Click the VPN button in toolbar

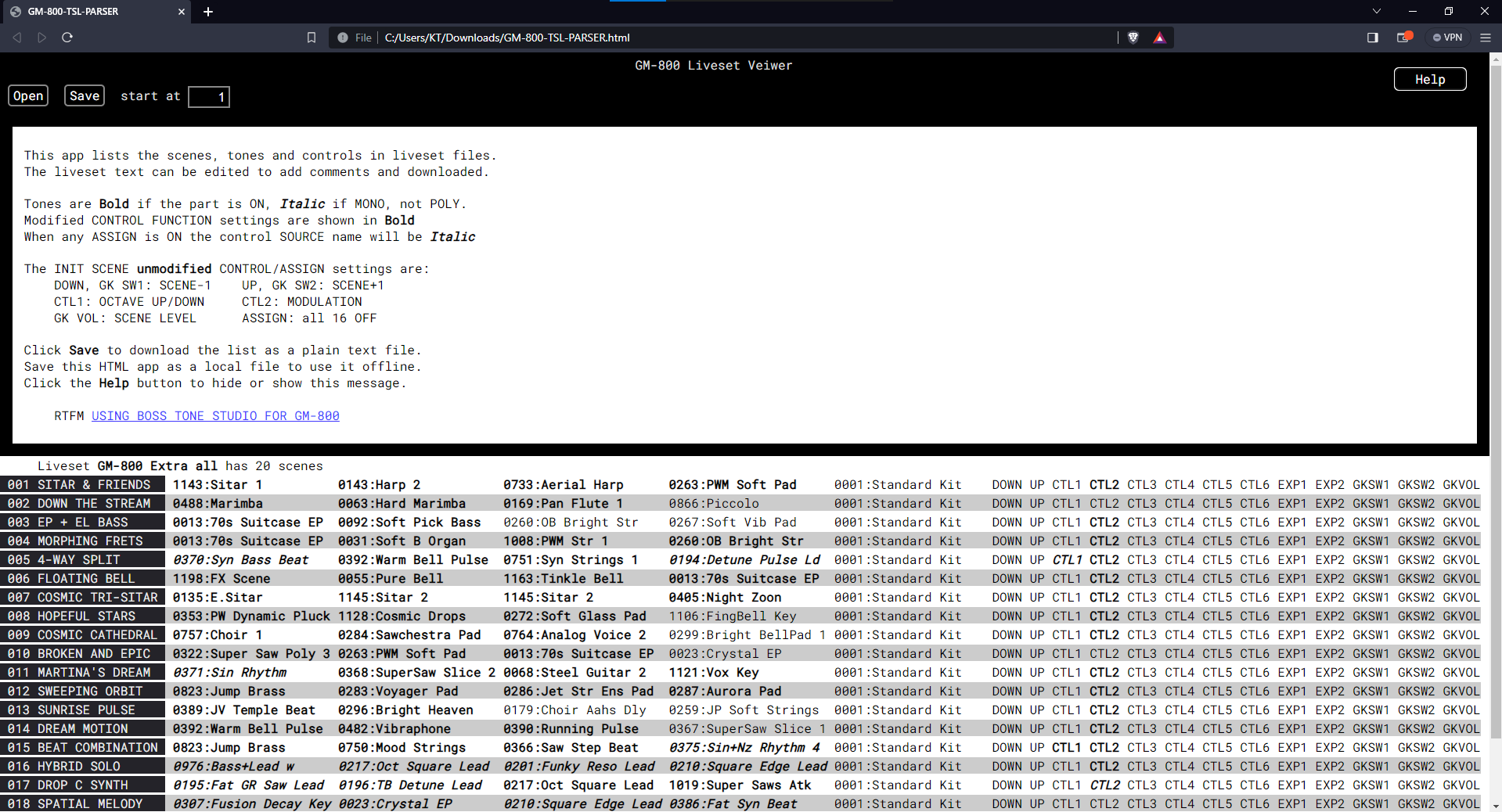[1448, 38]
